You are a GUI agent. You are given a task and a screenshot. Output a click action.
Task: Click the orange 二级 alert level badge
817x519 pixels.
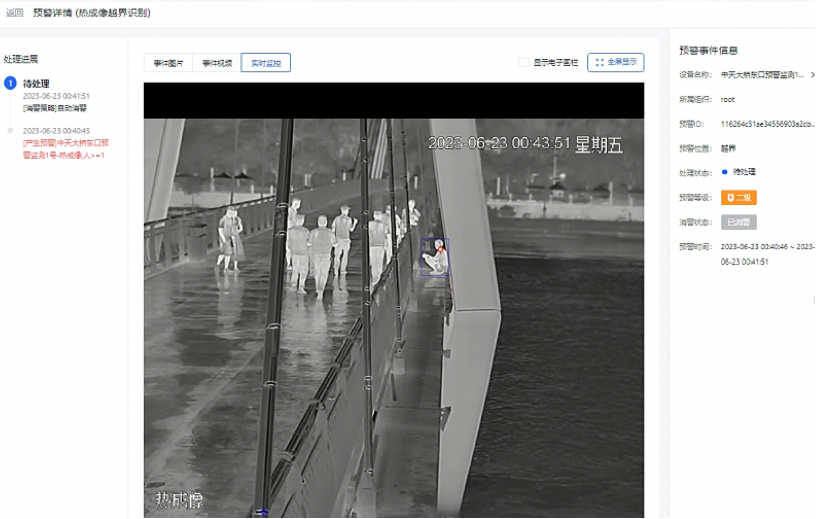click(x=738, y=197)
